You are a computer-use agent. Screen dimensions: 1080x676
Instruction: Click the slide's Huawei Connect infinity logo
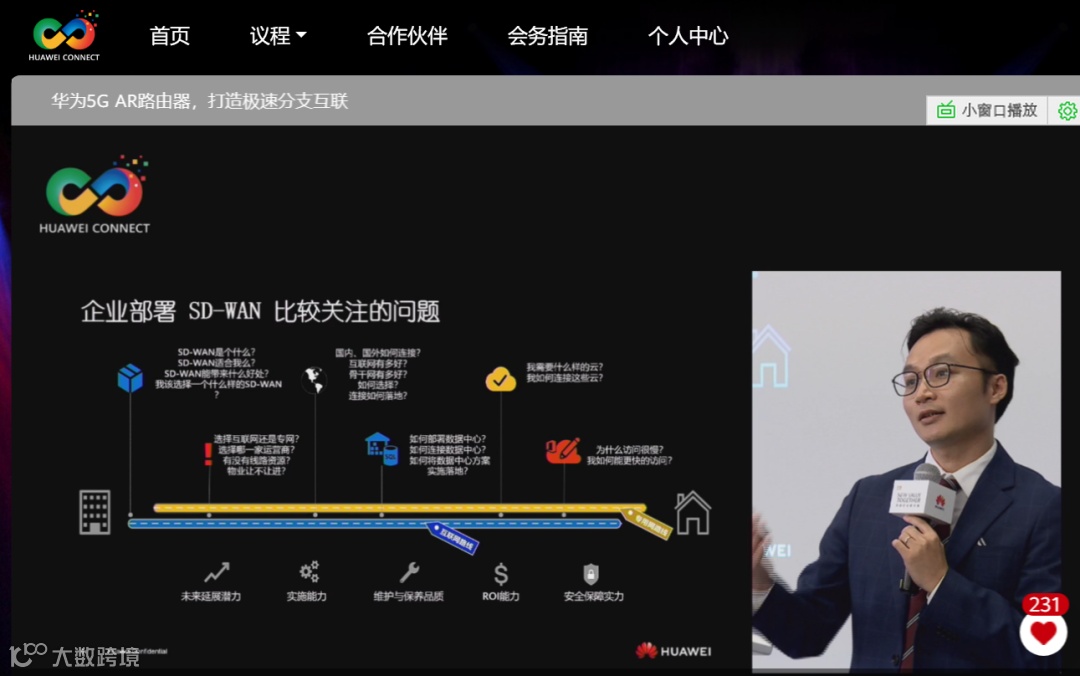point(94,195)
